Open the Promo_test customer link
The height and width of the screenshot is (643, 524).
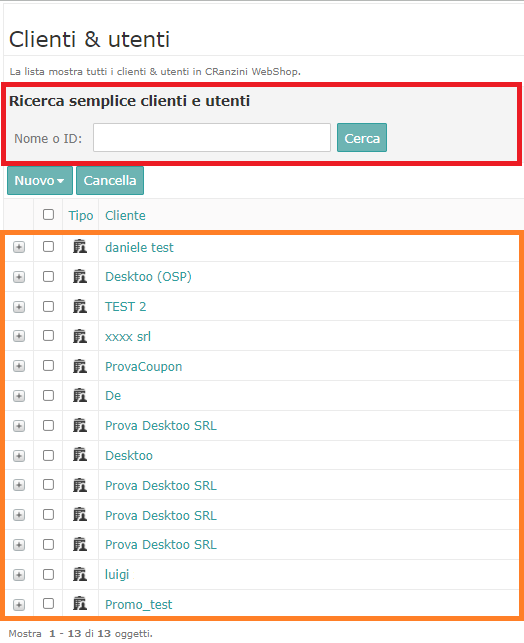click(x=139, y=604)
